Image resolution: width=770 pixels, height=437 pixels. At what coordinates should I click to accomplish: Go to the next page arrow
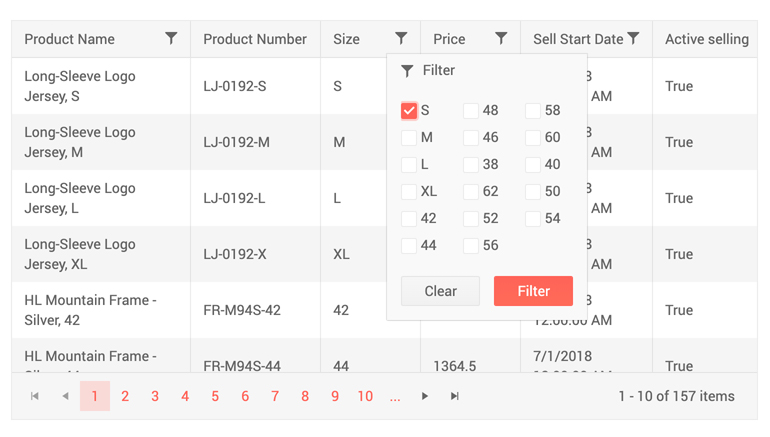(x=425, y=396)
